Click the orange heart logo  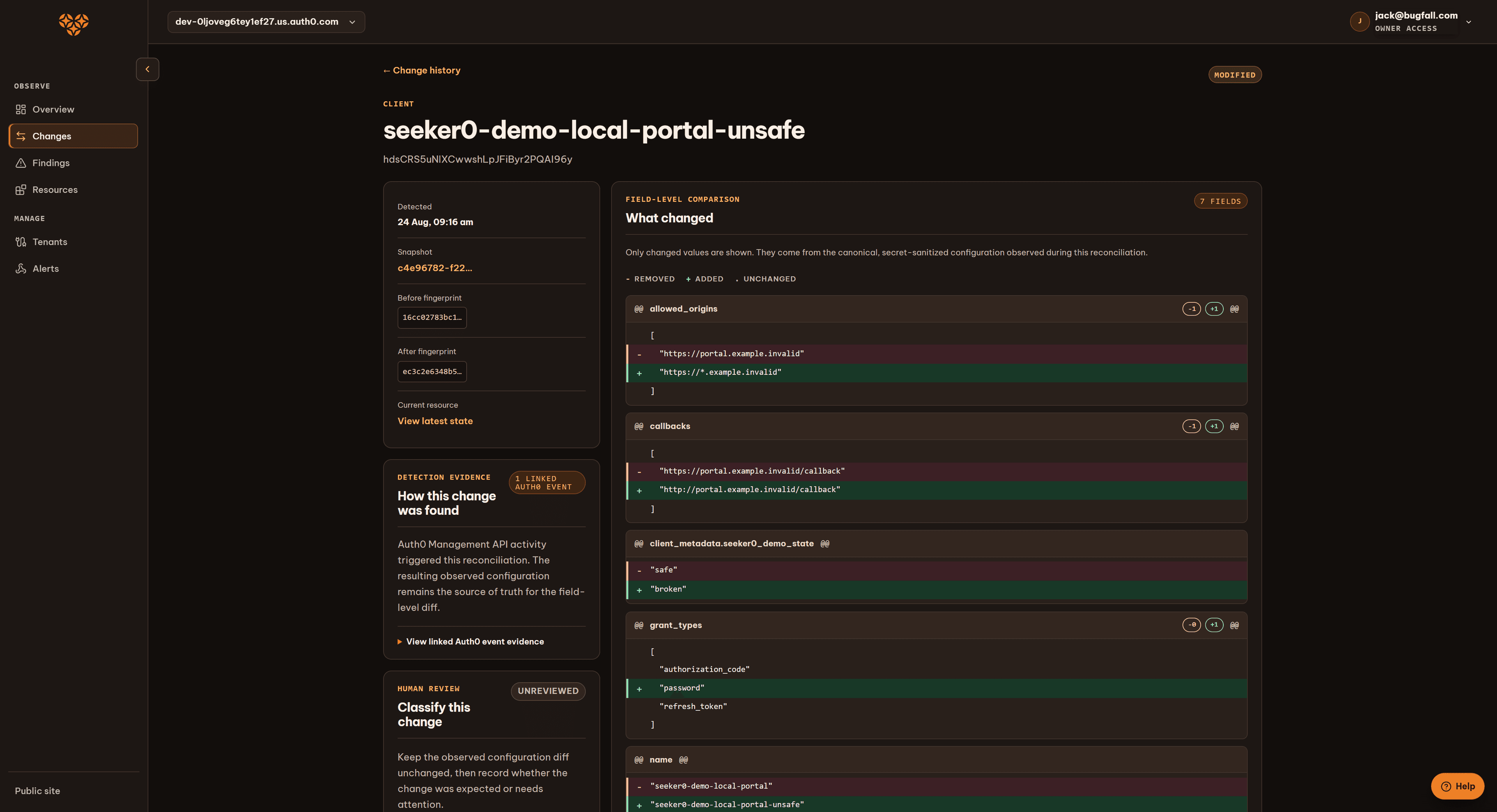click(x=74, y=25)
